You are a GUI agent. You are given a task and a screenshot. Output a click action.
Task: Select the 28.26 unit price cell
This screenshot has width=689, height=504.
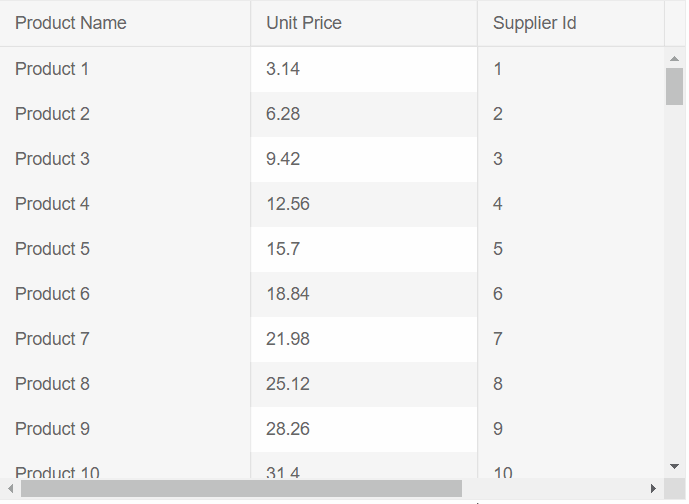(x=288, y=429)
